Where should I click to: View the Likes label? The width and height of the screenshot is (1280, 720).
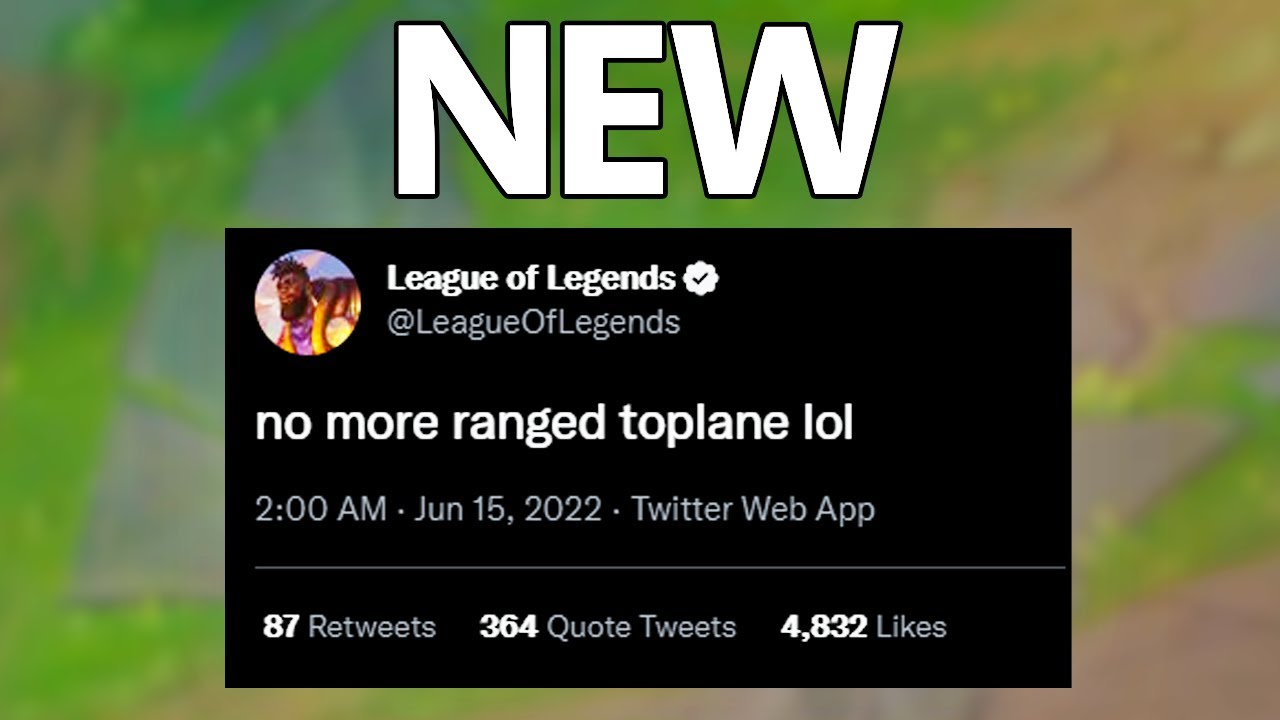coord(911,627)
